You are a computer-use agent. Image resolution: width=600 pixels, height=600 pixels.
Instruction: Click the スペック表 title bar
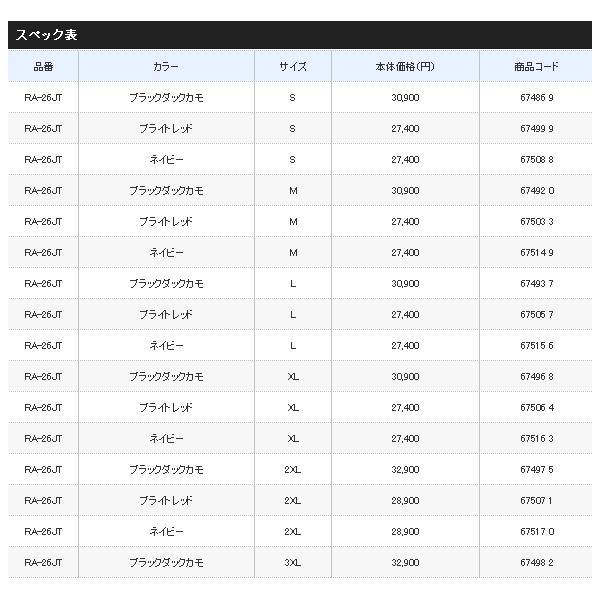click(300, 35)
